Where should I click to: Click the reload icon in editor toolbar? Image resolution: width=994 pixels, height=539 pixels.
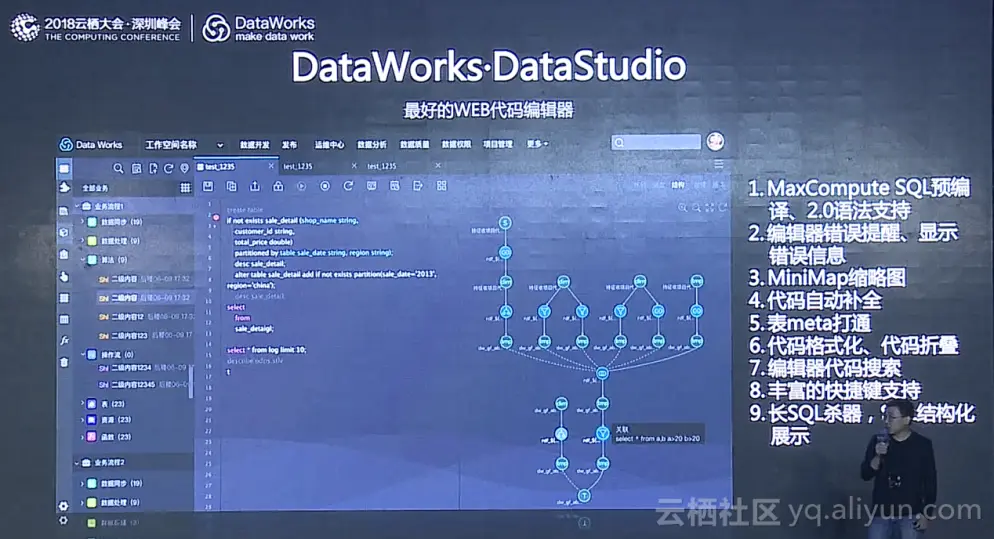click(x=348, y=186)
